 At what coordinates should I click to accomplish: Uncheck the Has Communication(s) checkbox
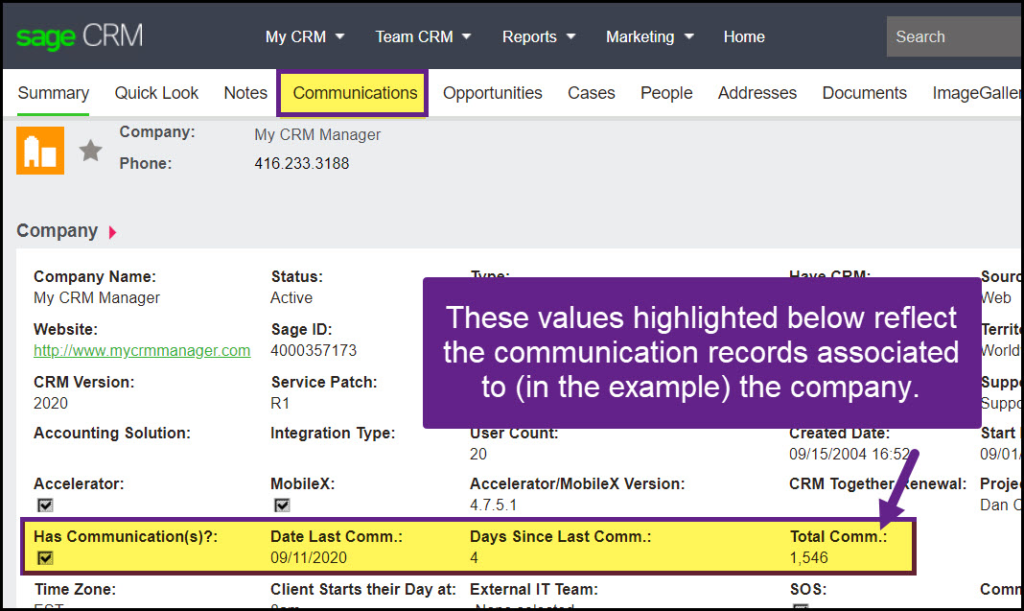pyautogui.click(x=45, y=558)
